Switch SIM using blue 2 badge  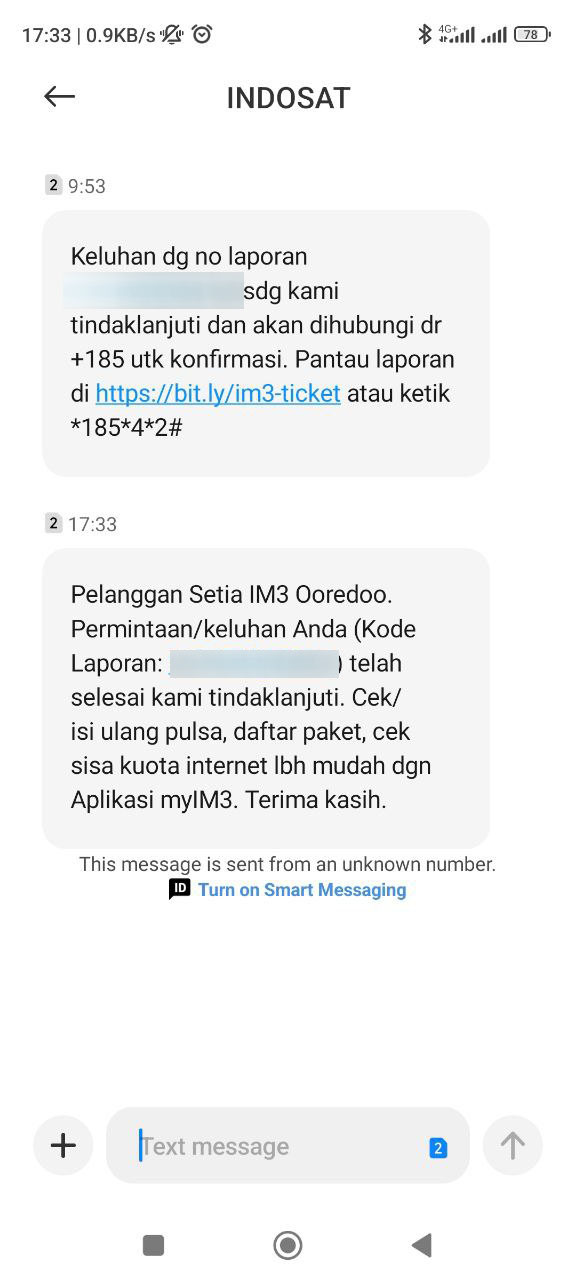click(x=437, y=1148)
